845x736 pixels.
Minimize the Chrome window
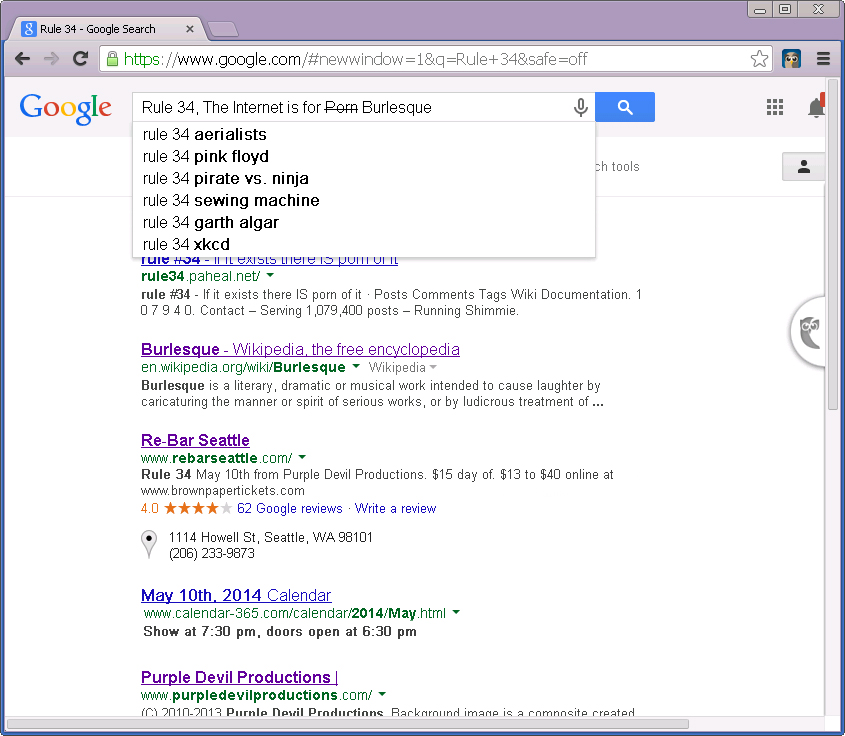[x=760, y=10]
